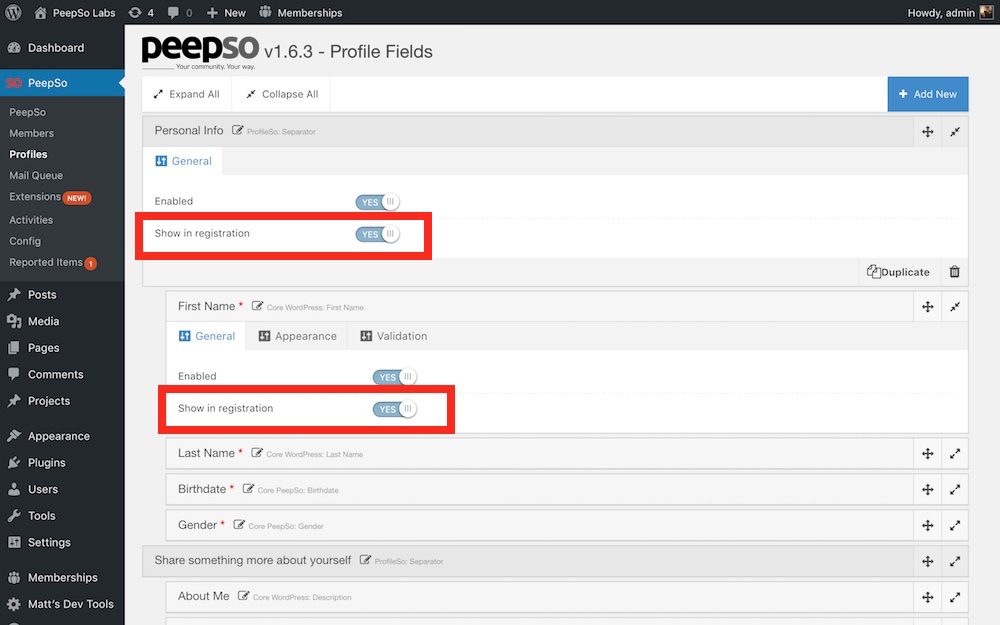Switch to the Appearance tab of First Name

pyautogui.click(x=297, y=336)
